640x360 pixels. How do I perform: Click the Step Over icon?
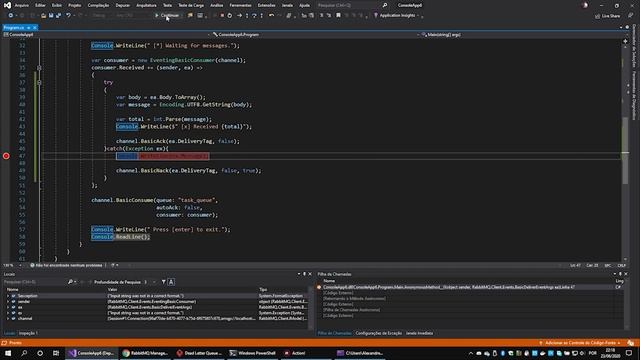(254, 16)
